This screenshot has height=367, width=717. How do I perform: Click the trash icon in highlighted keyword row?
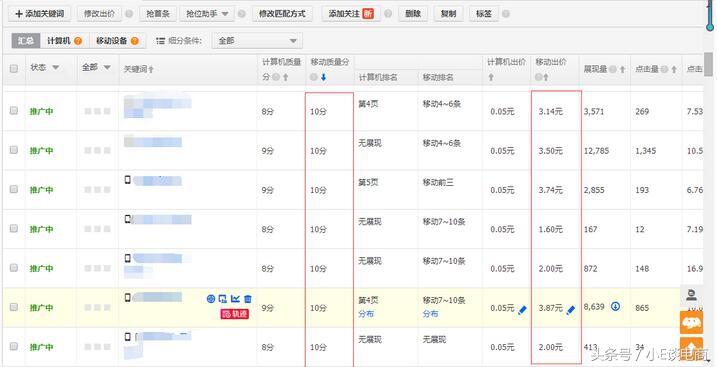pyautogui.click(x=247, y=299)
